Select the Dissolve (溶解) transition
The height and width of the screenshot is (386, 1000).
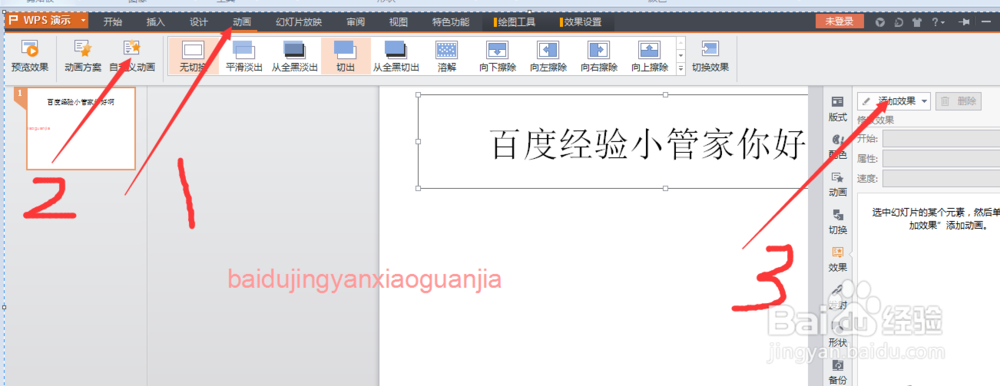(x=446, y=56)
